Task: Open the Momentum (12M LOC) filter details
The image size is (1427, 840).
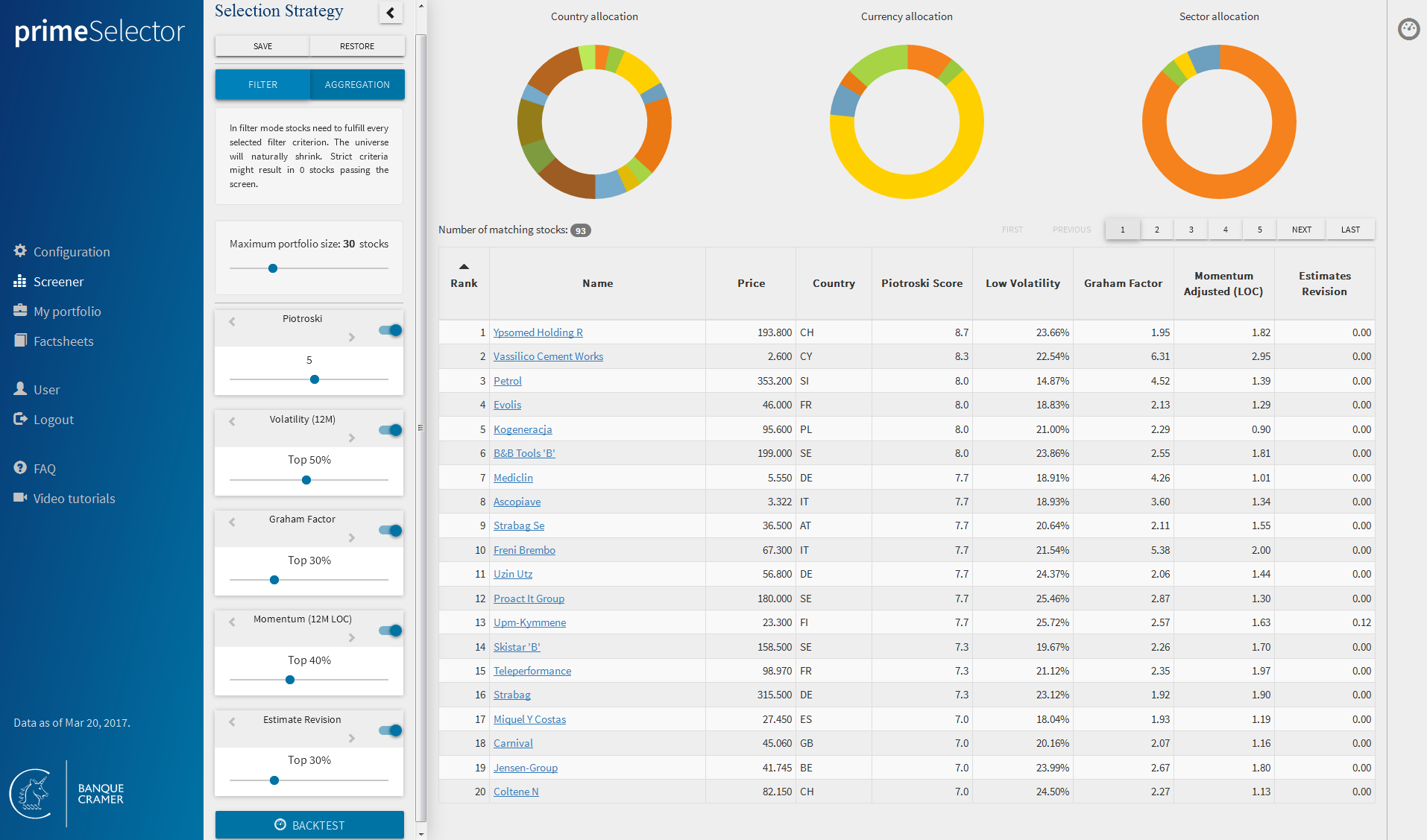Action: coord(350,638)
